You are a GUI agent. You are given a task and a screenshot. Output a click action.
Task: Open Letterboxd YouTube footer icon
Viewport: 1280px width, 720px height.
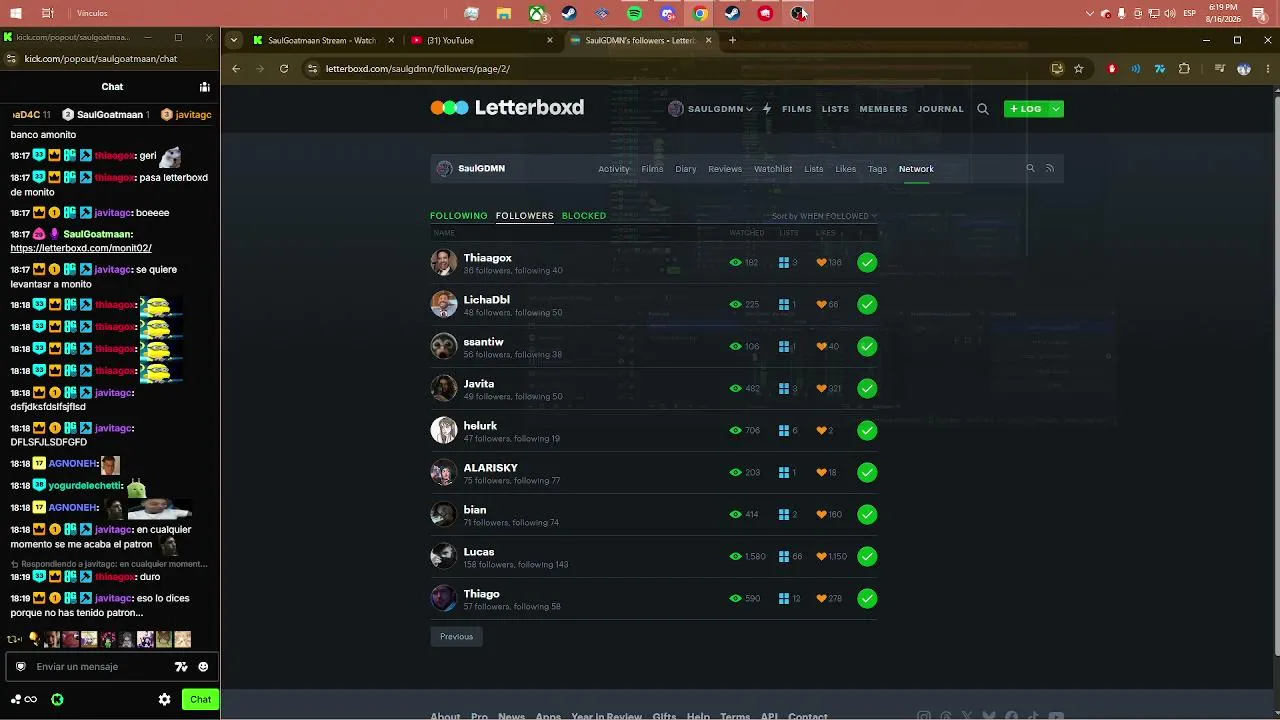coord(1056,716)
